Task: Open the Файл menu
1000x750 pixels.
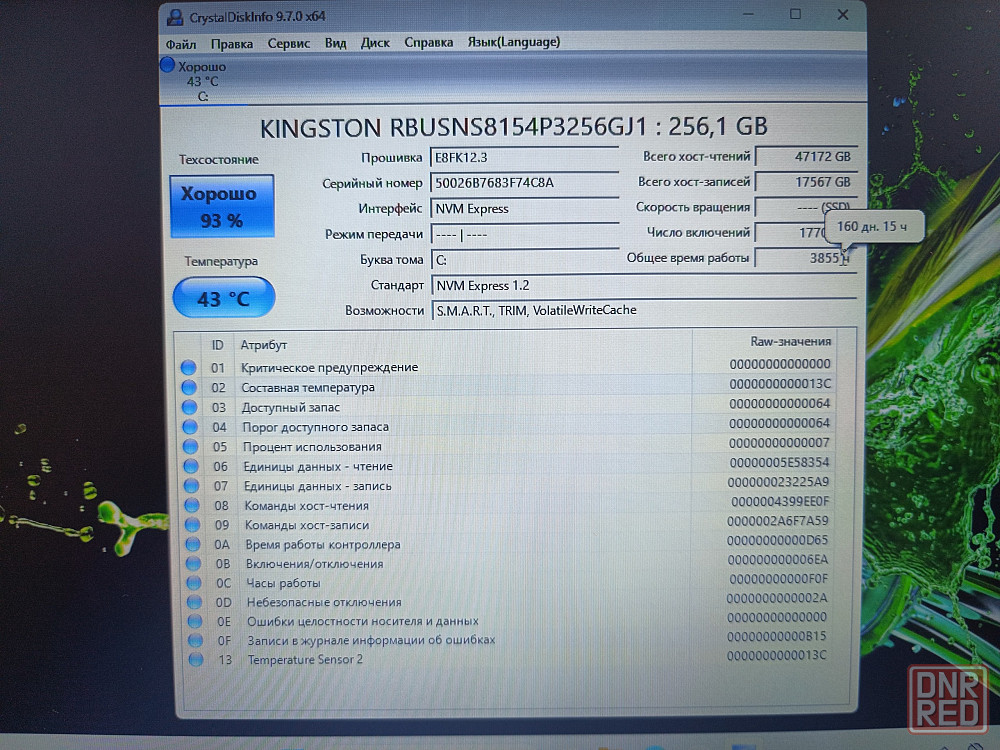Action: click(181, 43)
